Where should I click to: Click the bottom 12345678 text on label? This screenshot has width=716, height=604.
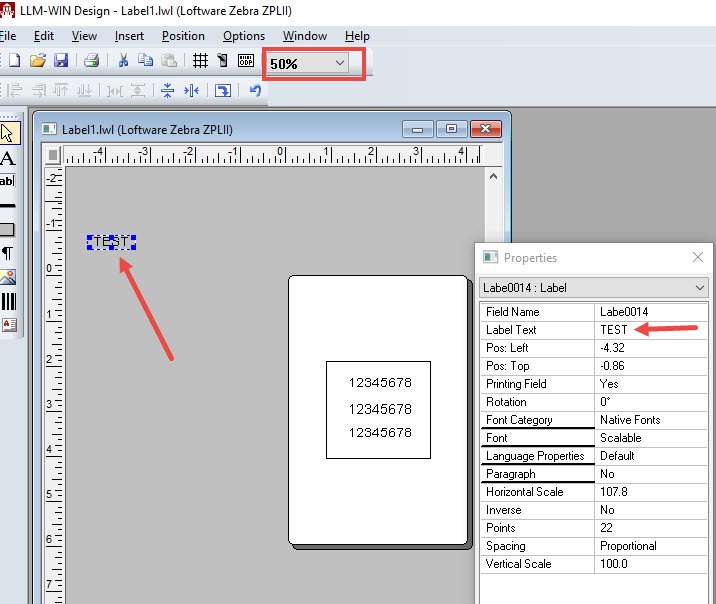(x=380, y=432)
